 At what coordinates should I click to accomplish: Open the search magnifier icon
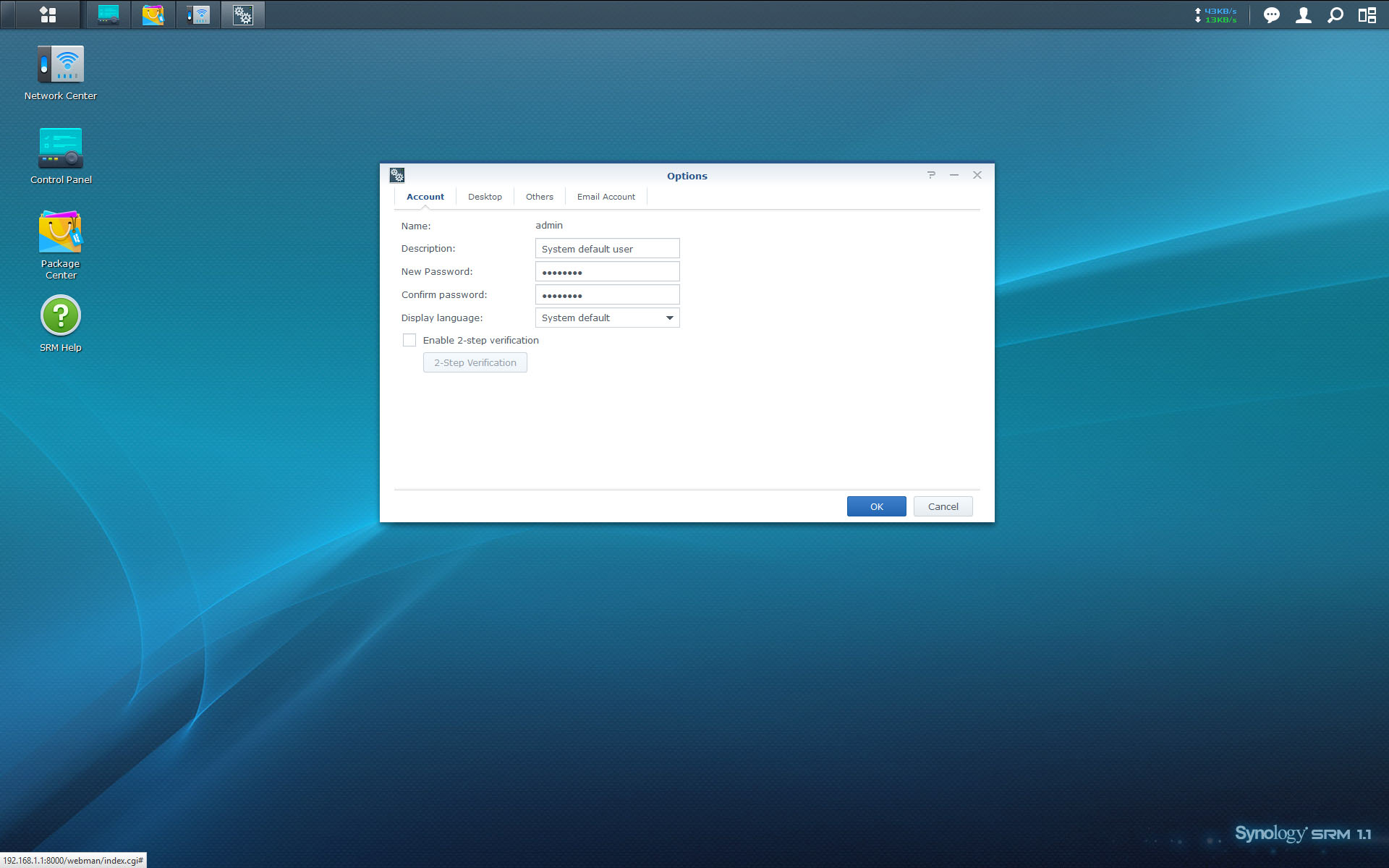[x=1335, y=15]
